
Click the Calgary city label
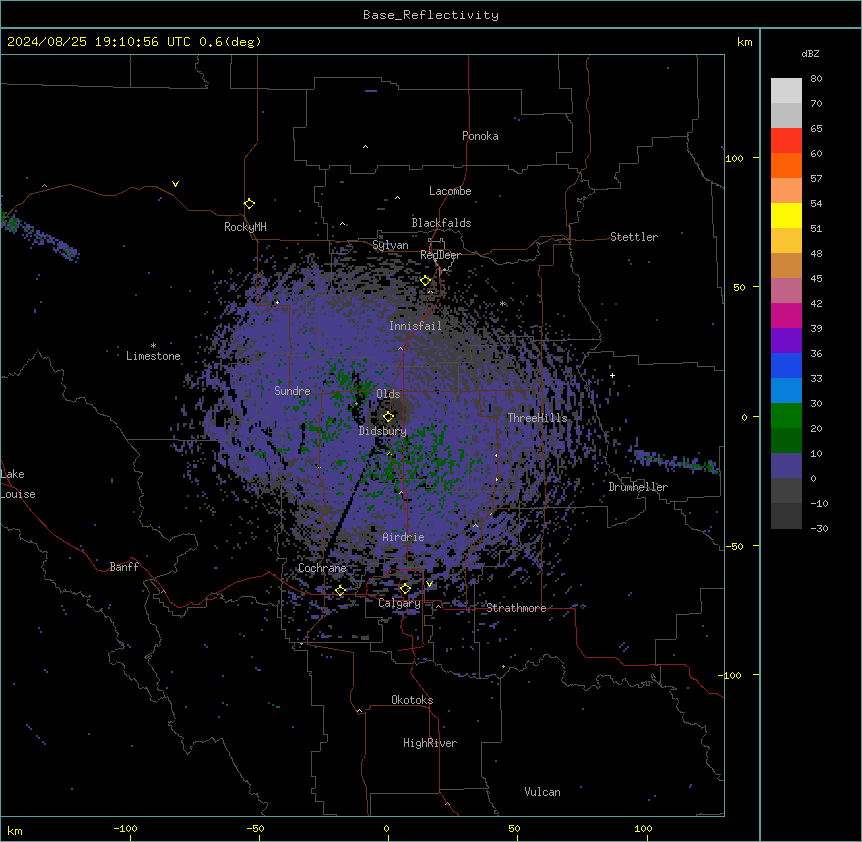tap(399, 603)
